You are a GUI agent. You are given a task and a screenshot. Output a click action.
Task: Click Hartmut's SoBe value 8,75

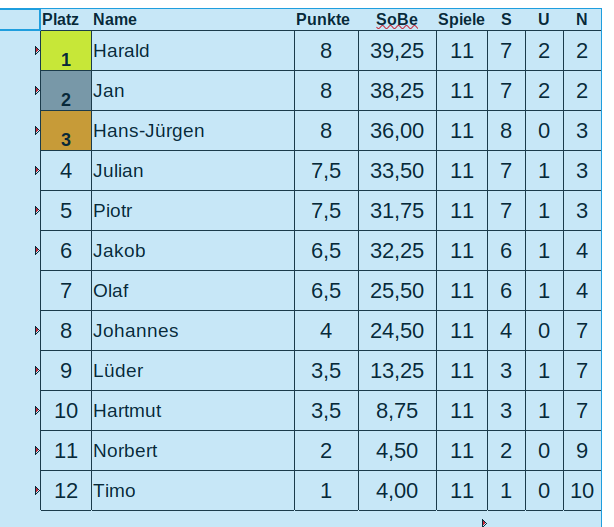[x=397, y=411]
